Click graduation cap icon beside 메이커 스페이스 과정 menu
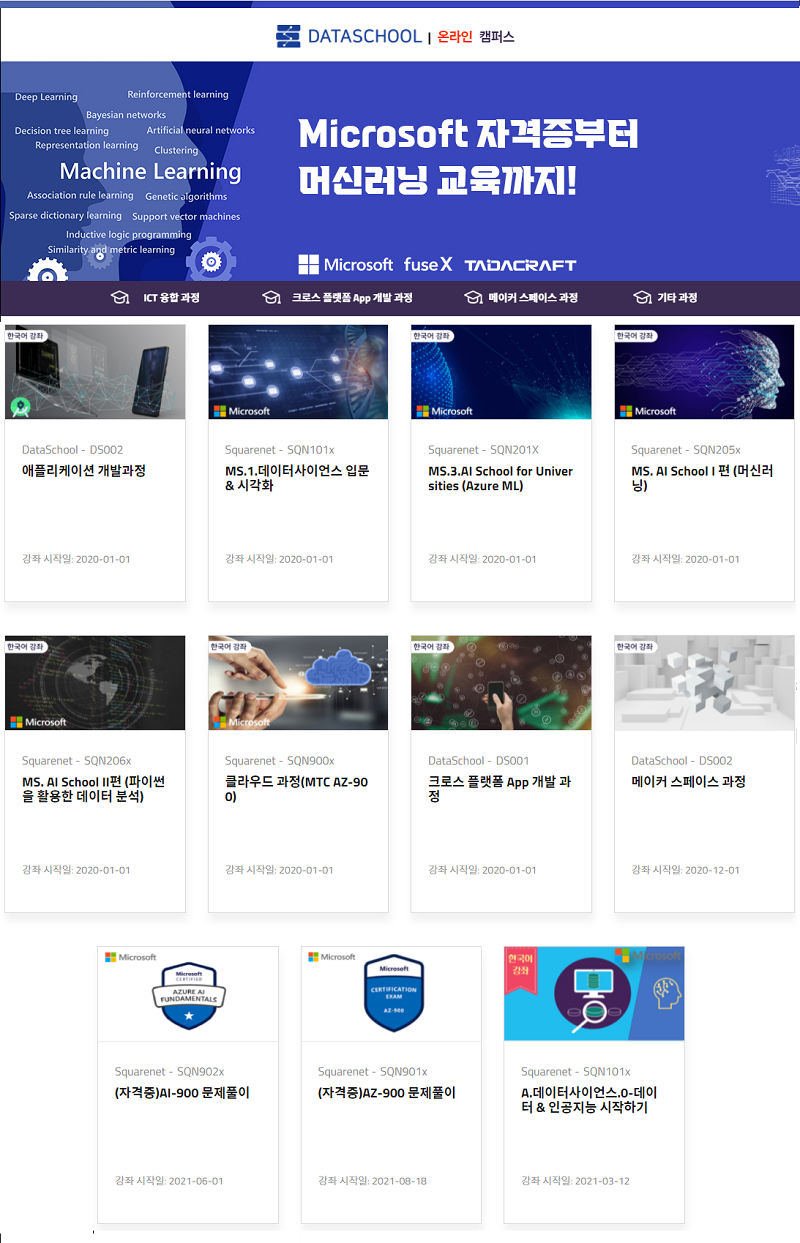 [474, 297]
